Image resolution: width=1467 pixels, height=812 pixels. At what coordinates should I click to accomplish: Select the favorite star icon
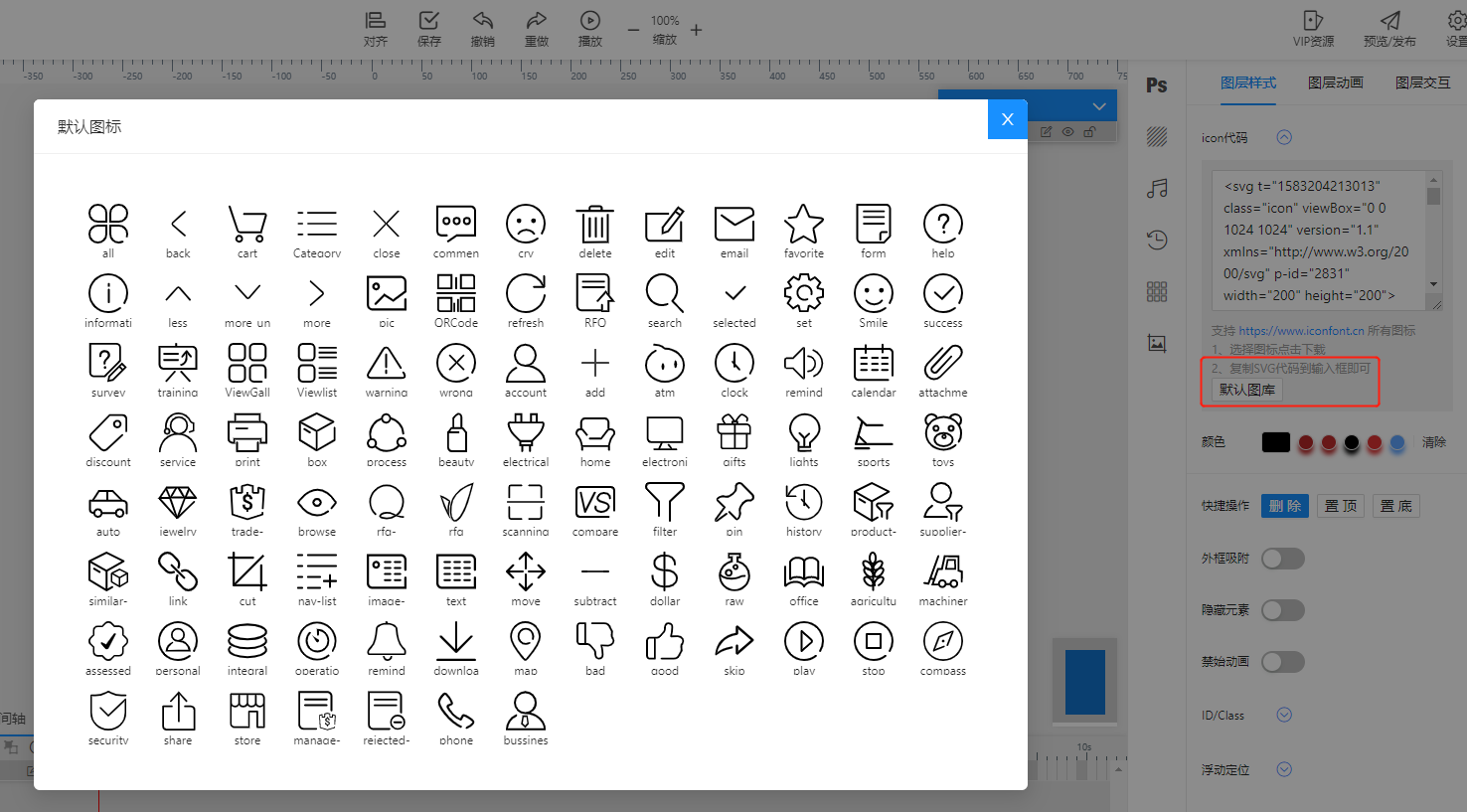[x=804, y=225]
